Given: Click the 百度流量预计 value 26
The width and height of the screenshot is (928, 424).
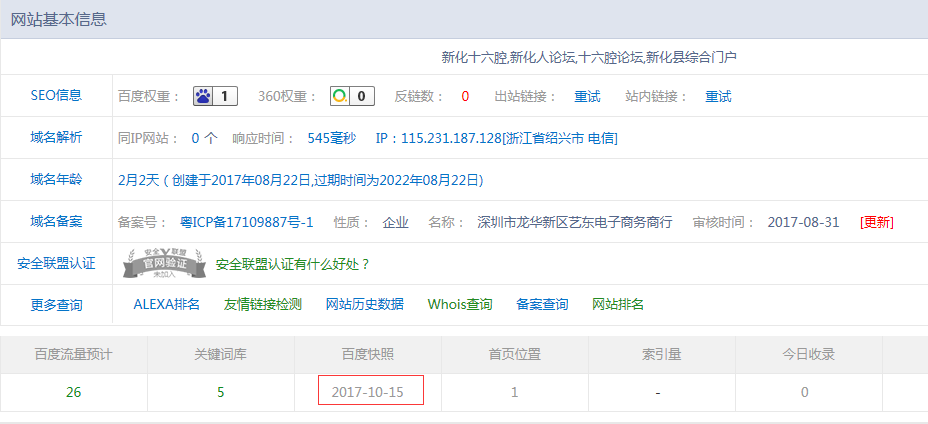Looking at the screenshot, I should 73,392.
